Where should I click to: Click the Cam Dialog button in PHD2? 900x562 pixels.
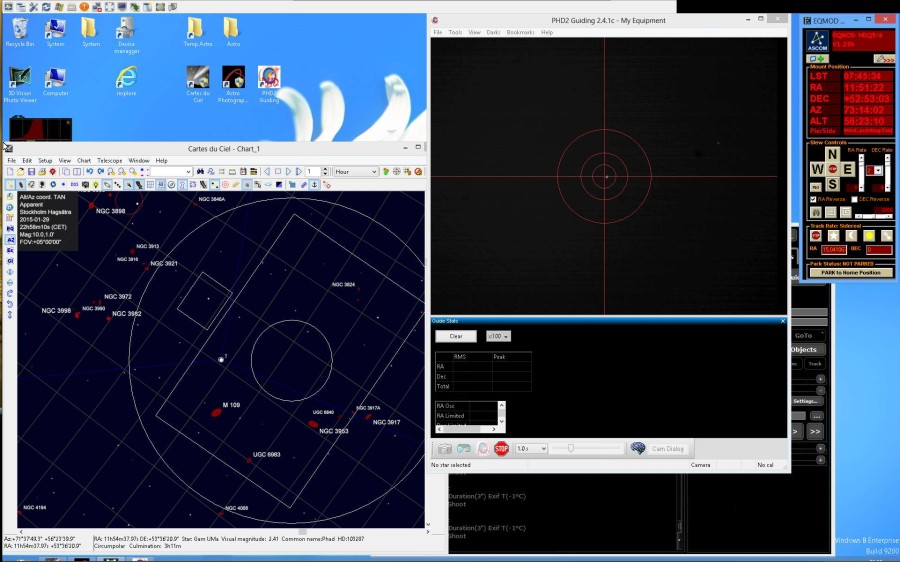[668, 448]
